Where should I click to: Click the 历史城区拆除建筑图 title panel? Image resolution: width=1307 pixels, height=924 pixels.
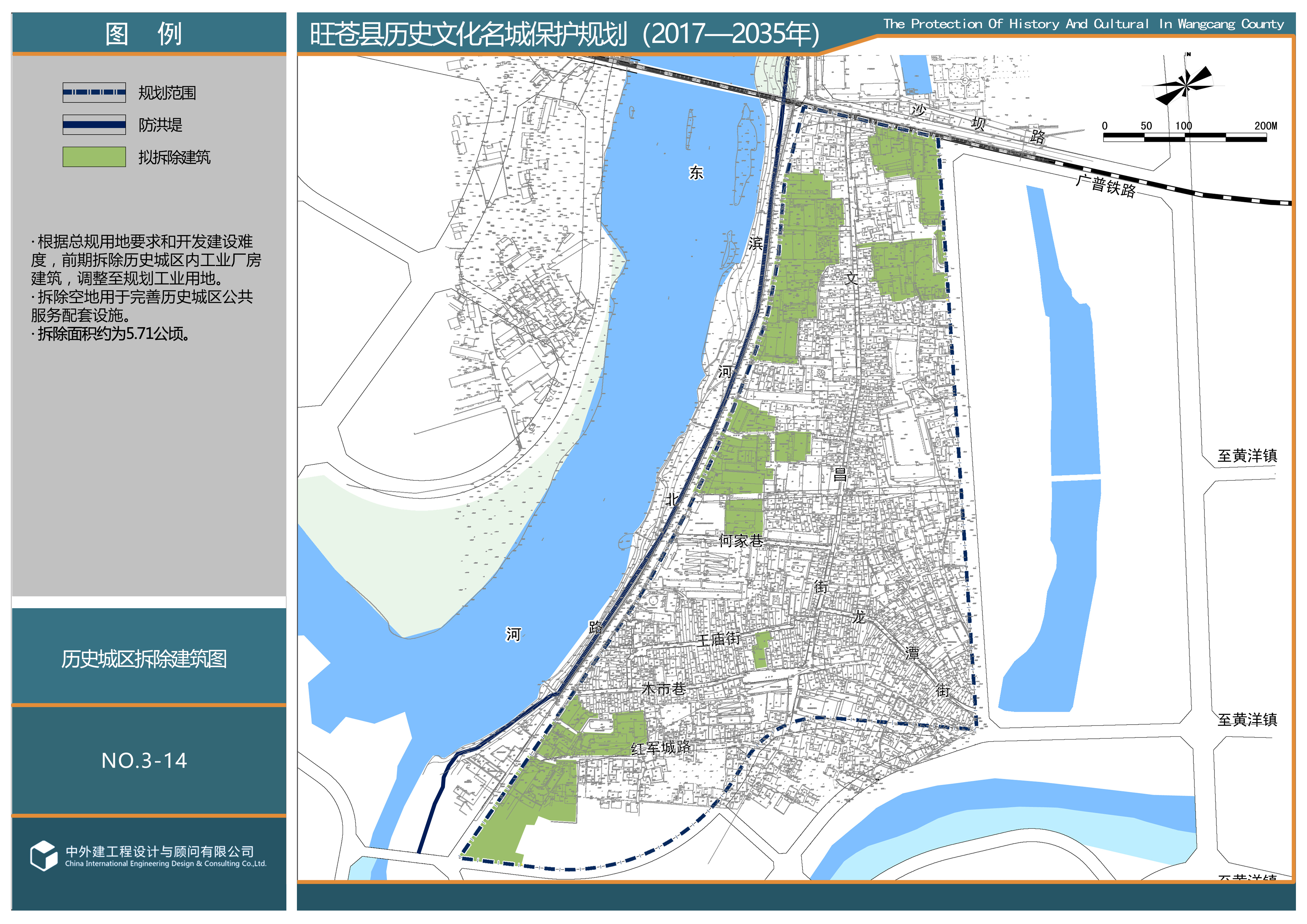coord(144,659)
